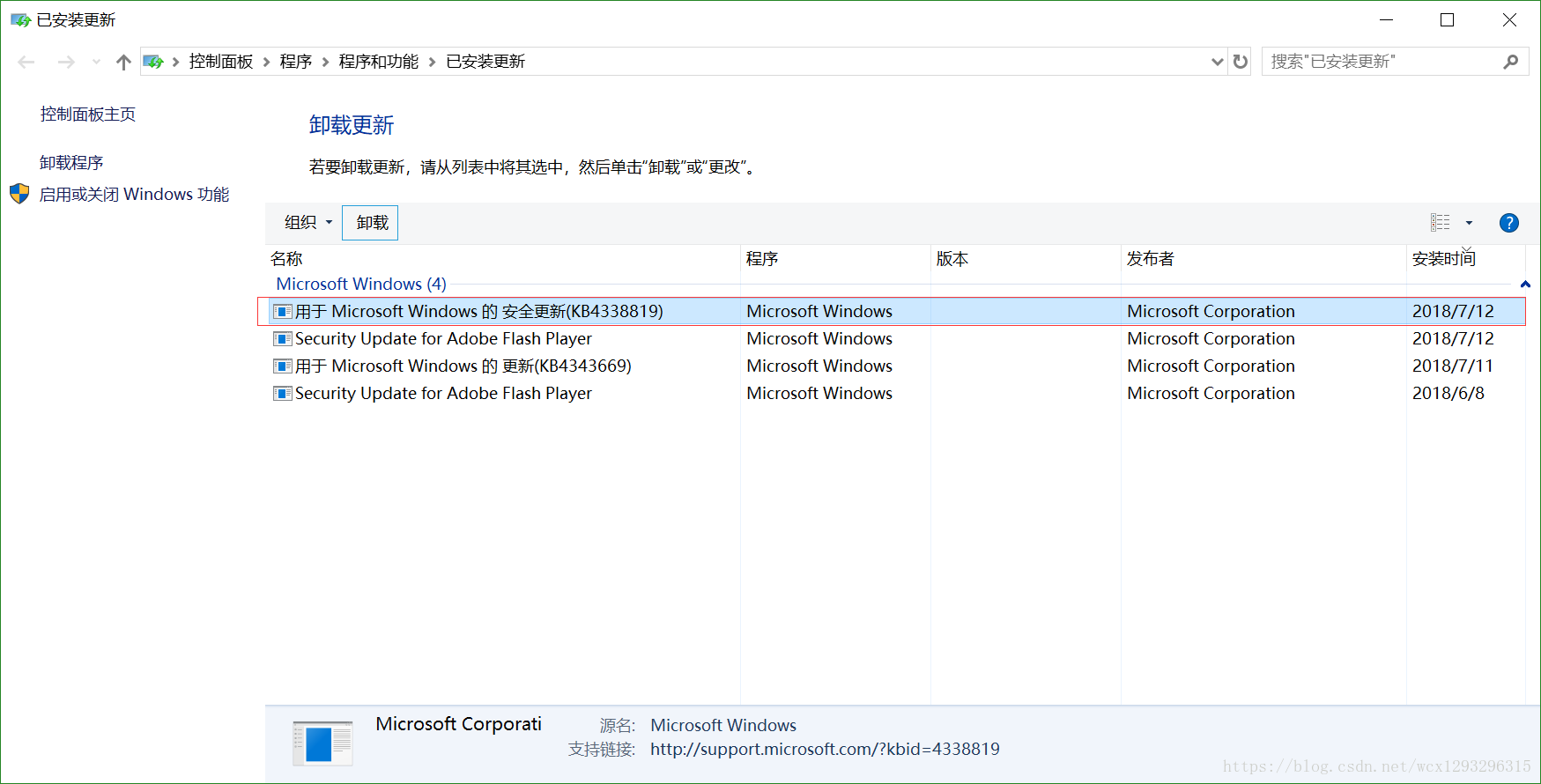This screenshot has width=1541, height=784.
Task: Click Microsoft Windows (4) group header
Action: point(361,284)
